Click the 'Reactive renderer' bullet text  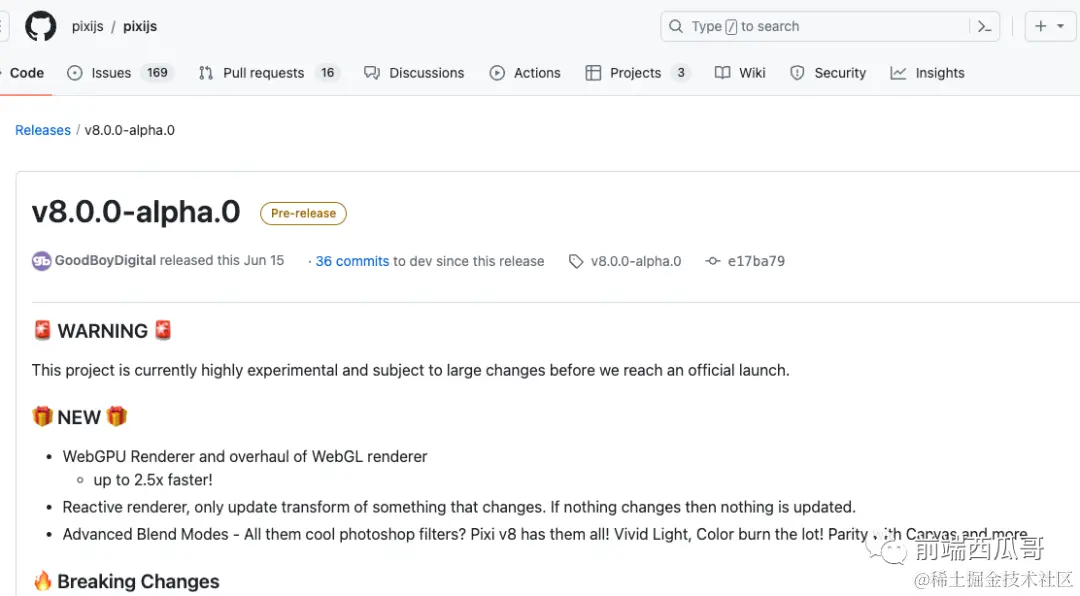point(459,507)
